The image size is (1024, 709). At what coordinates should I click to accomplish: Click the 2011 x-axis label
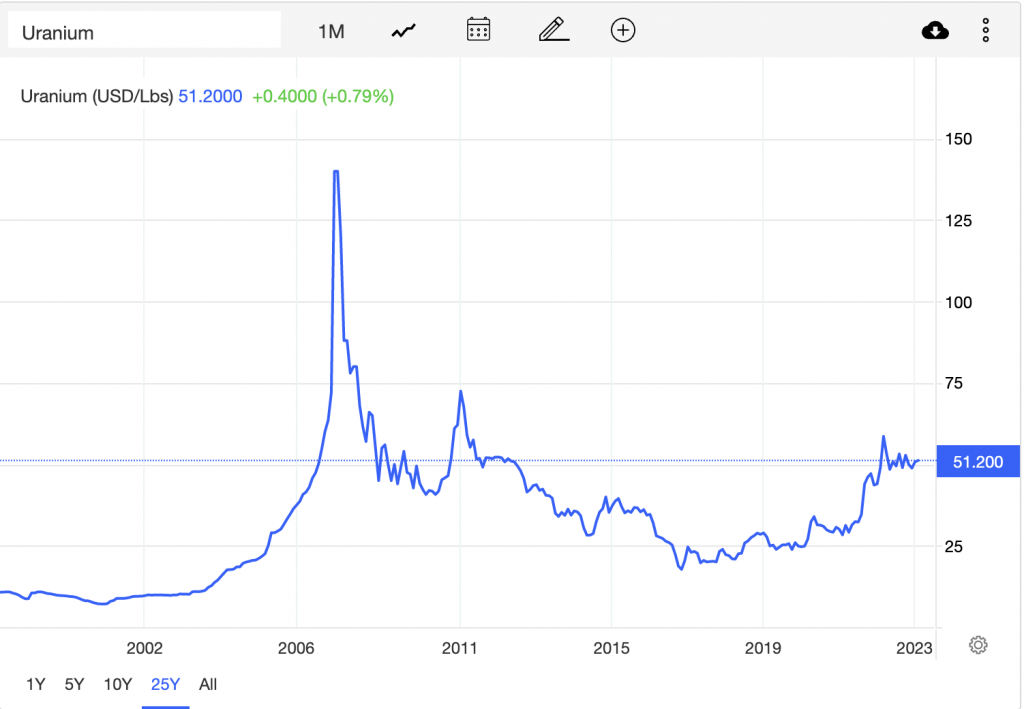pos(460,648)
